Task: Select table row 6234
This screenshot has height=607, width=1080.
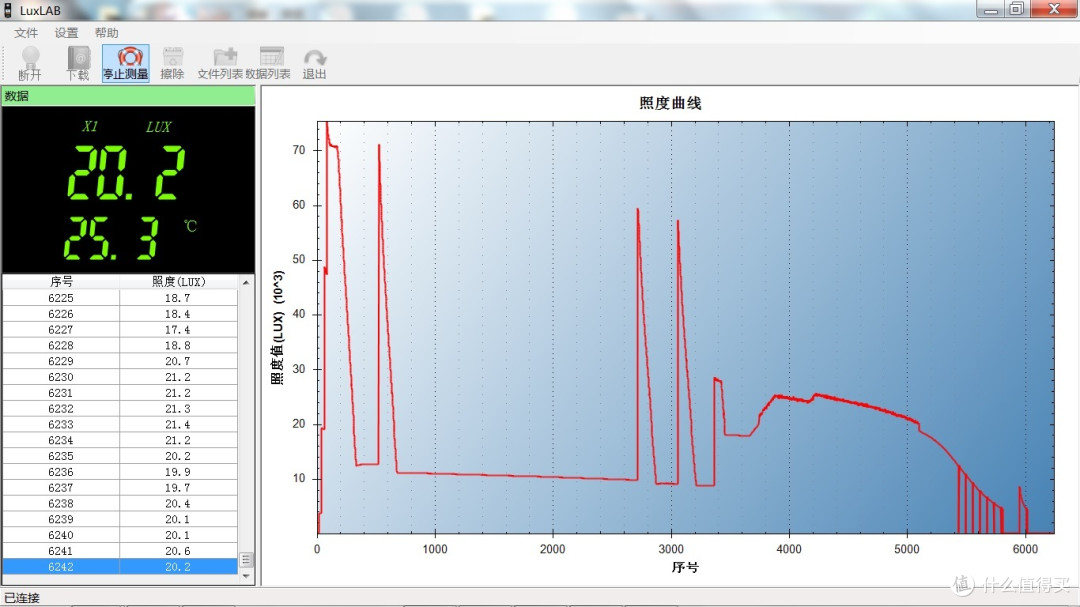Action: [x=120, y=440]
